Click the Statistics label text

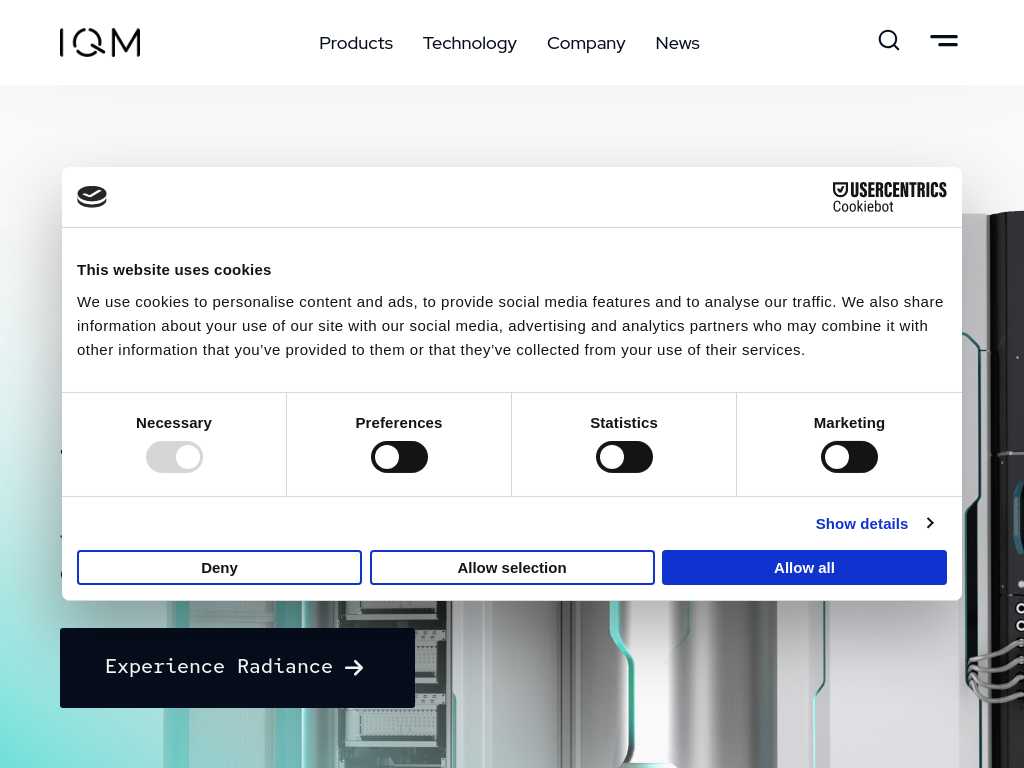624,423
